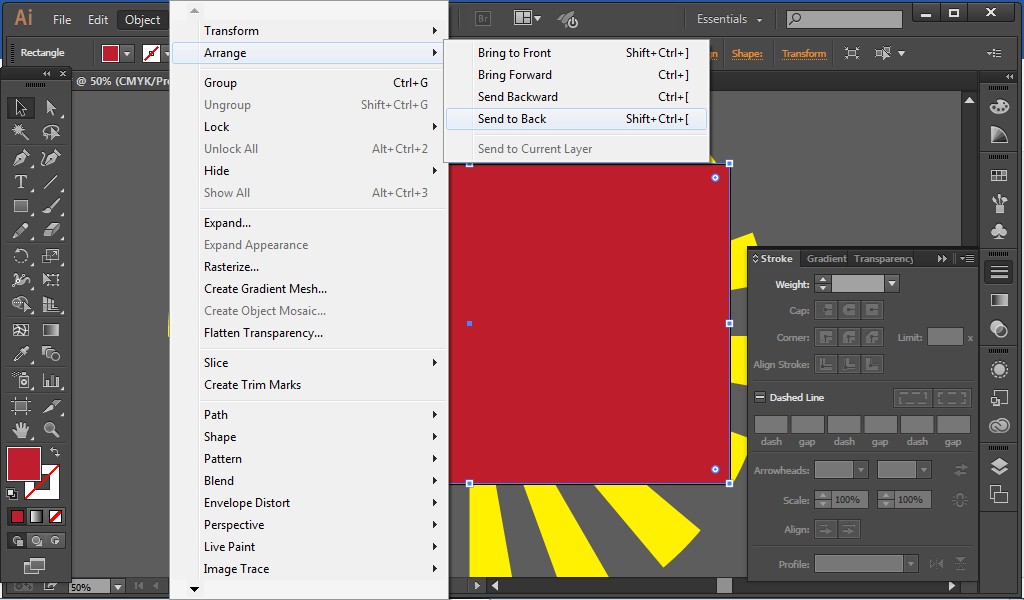Select the Hand tool
The image size is (1024, 600).
point(21,431)
